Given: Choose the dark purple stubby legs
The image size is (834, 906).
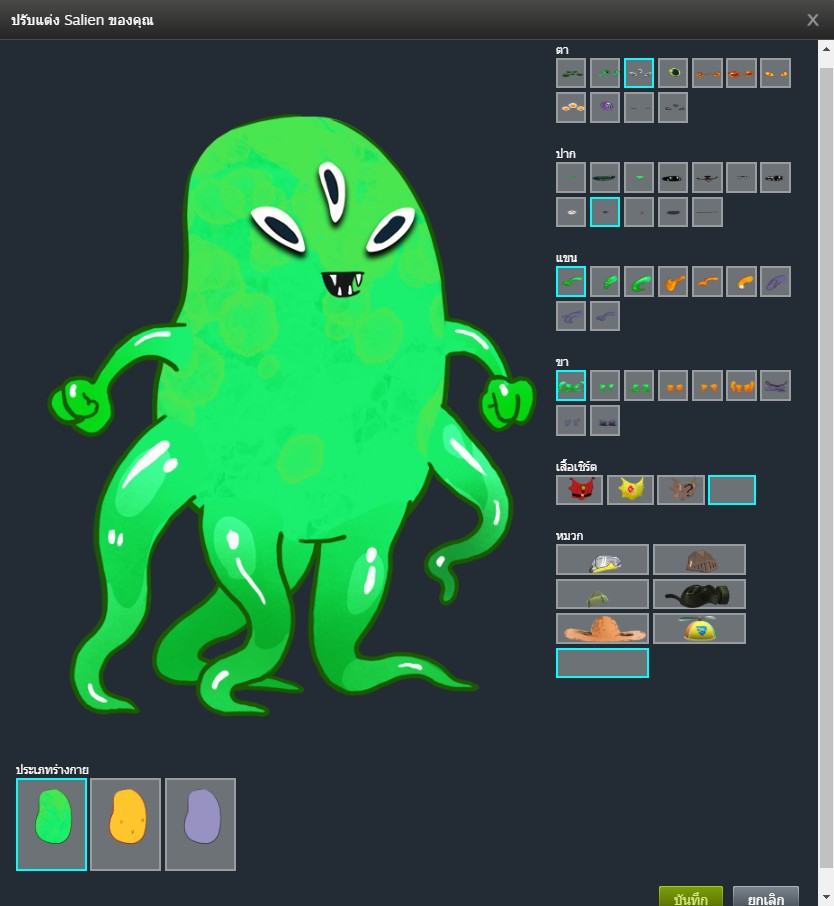Looking at the screenshot, I should click(x=605, y=420).
